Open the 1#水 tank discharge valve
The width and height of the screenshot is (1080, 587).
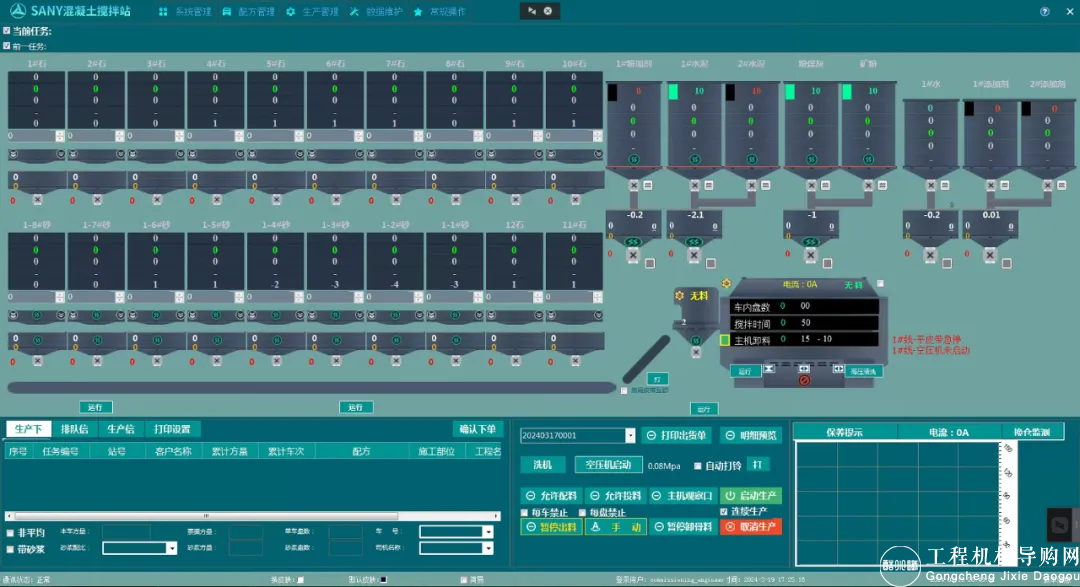coord(931,185)
